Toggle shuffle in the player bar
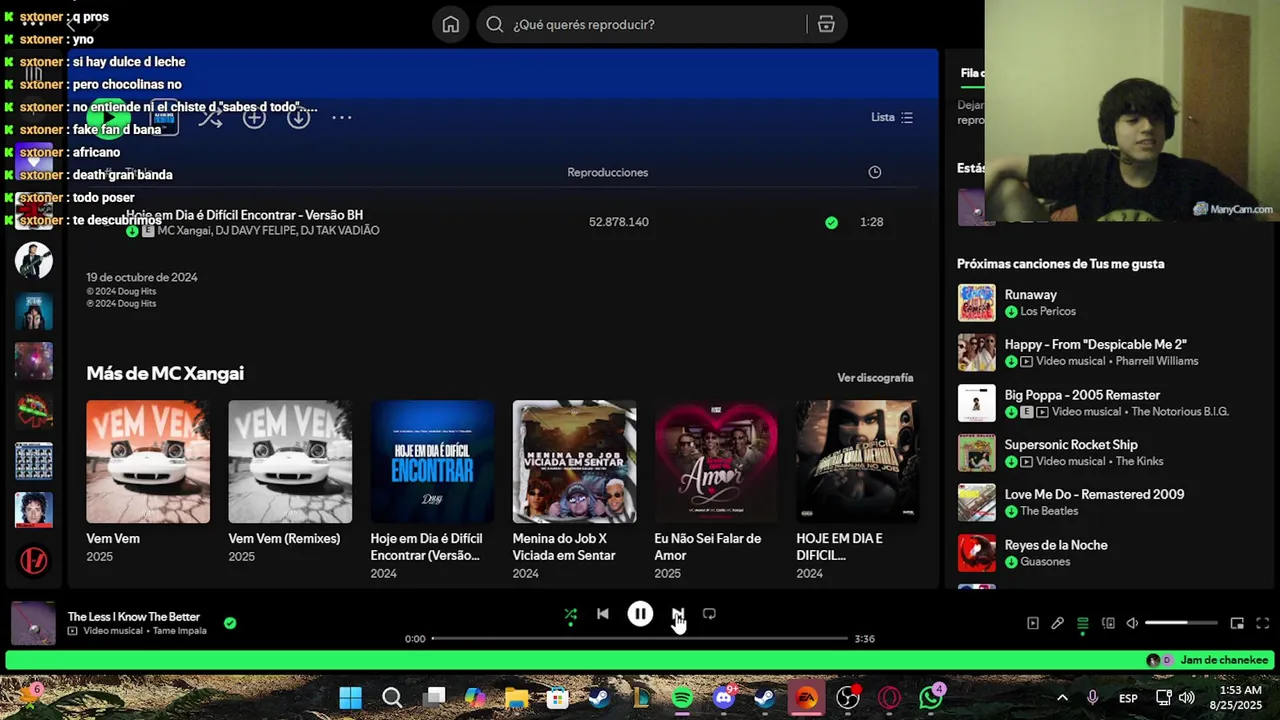Image resolution: width=1280 pixels, height=720 pixels. [570, 614]
